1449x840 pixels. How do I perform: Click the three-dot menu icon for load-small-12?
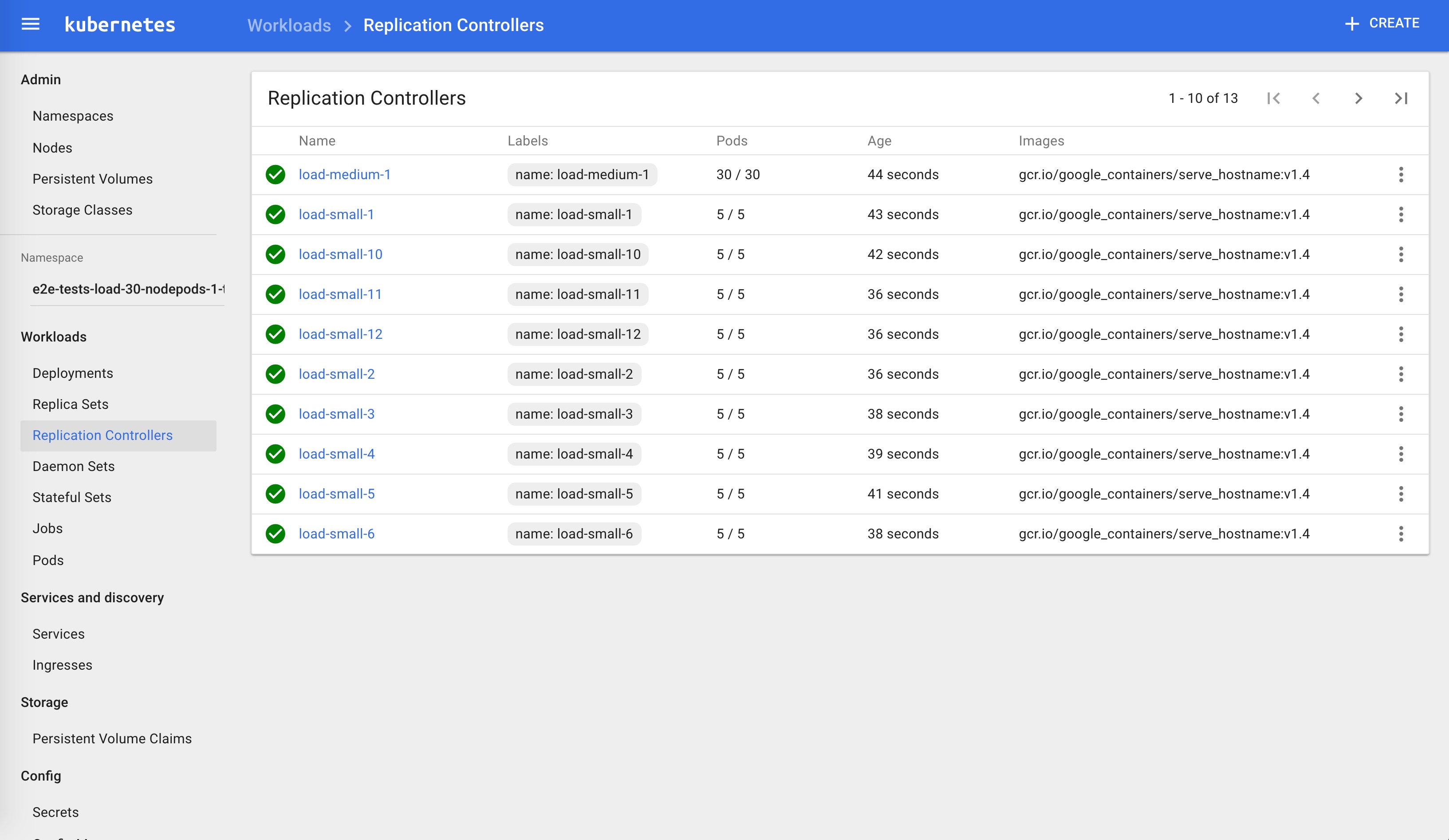click(1401, 334)
